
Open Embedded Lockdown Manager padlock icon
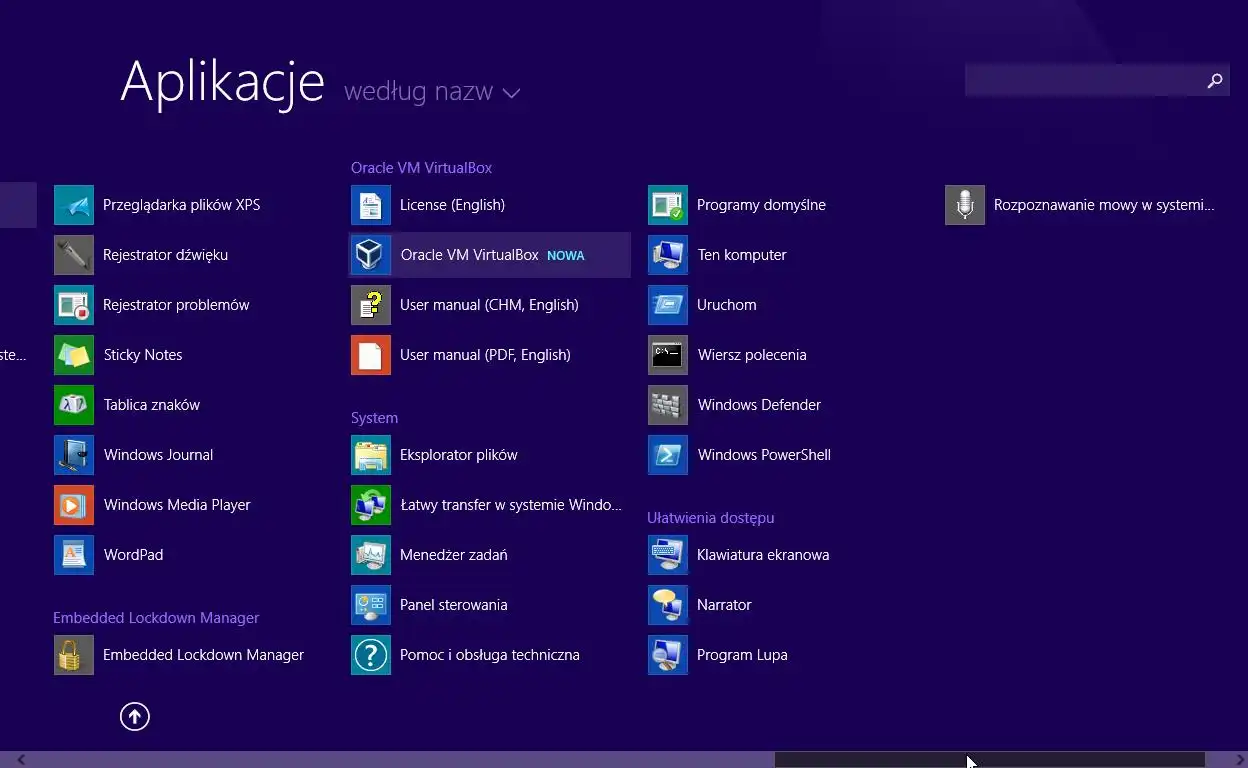74,655
